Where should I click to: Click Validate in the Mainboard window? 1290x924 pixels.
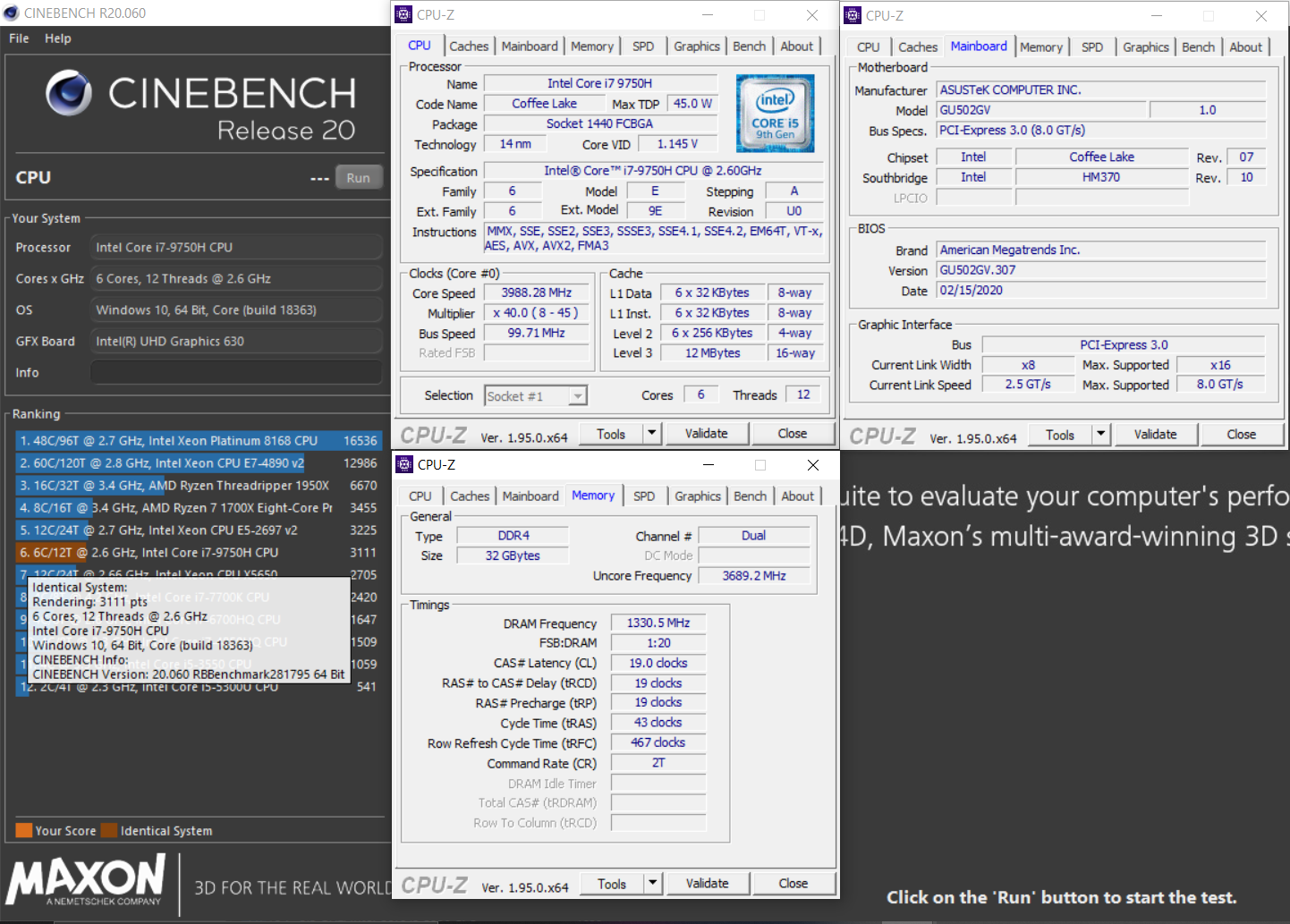(x=1156, y=435)
